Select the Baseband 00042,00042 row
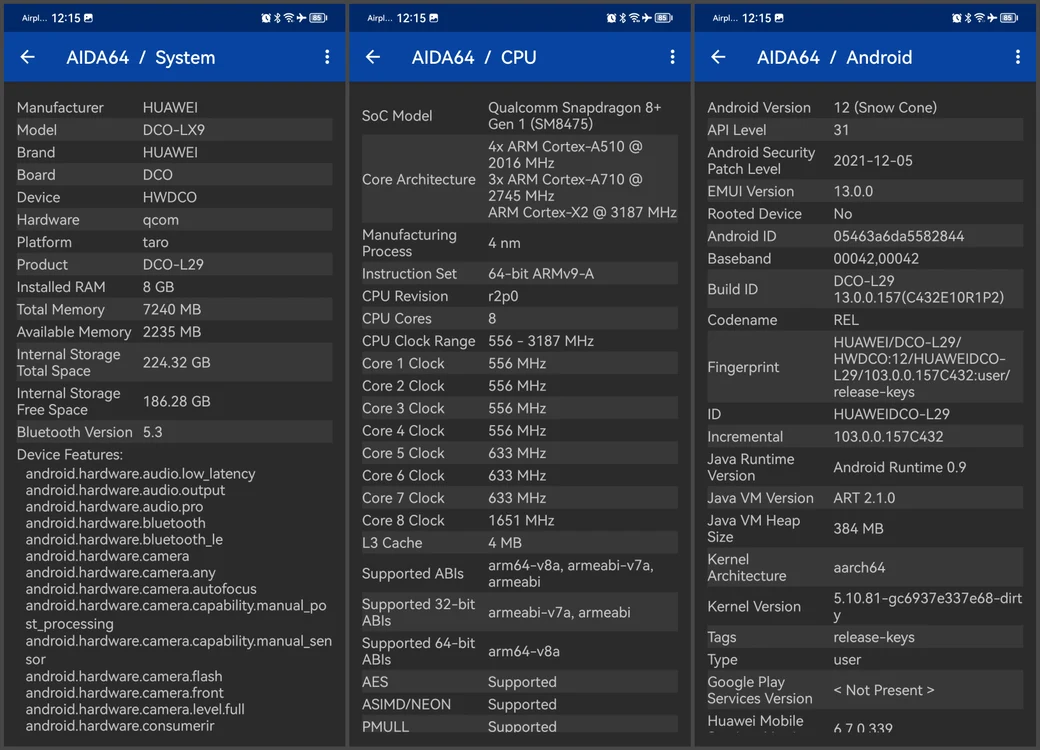This screenshot has height=750, width=1040. [865, 259]
